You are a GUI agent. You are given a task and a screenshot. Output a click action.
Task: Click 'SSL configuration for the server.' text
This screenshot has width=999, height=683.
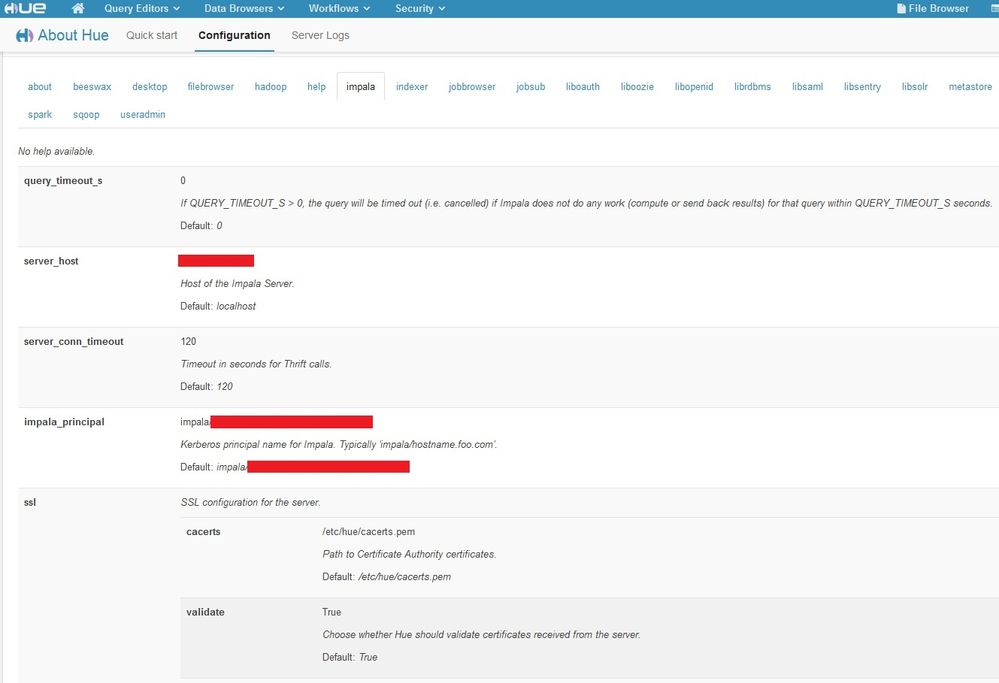[x=250, y=503]
